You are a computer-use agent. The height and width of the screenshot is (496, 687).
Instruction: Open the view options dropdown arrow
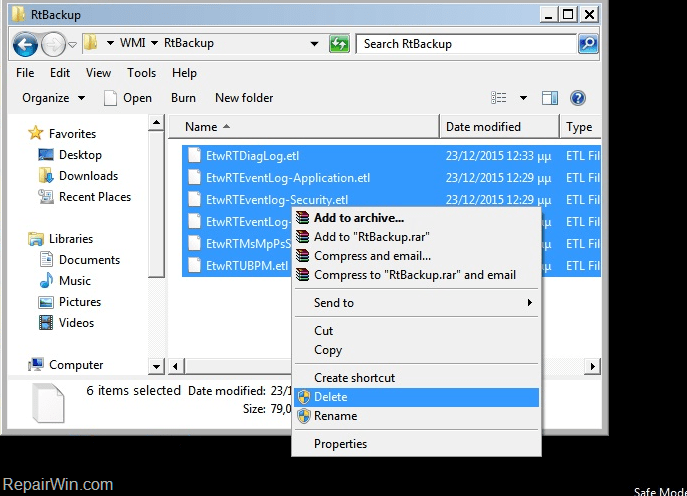coord(523,98)
